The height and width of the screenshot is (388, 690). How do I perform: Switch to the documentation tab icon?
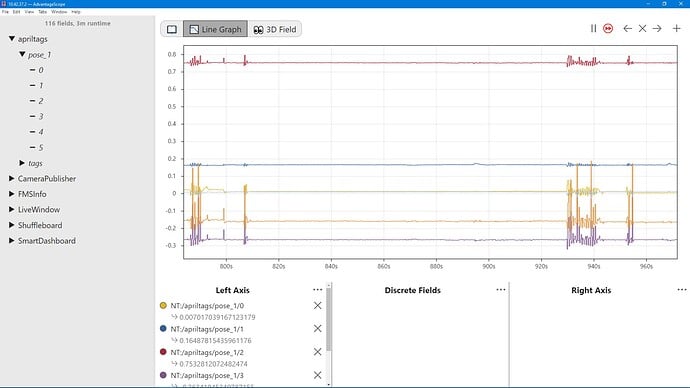coord(172,29)
